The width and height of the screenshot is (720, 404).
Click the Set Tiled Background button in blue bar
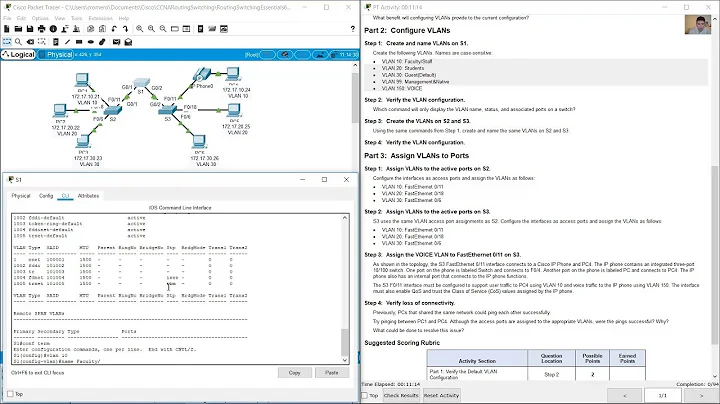point(320,55)
